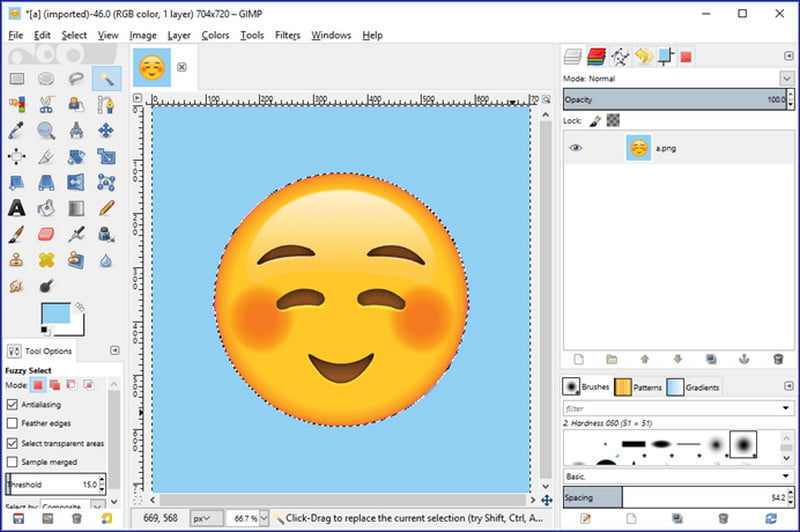Image resolution: width=800 pixels, height=532 pixels.
Task: Select the Scissors Select tool
Action: (x=46, y=105)
